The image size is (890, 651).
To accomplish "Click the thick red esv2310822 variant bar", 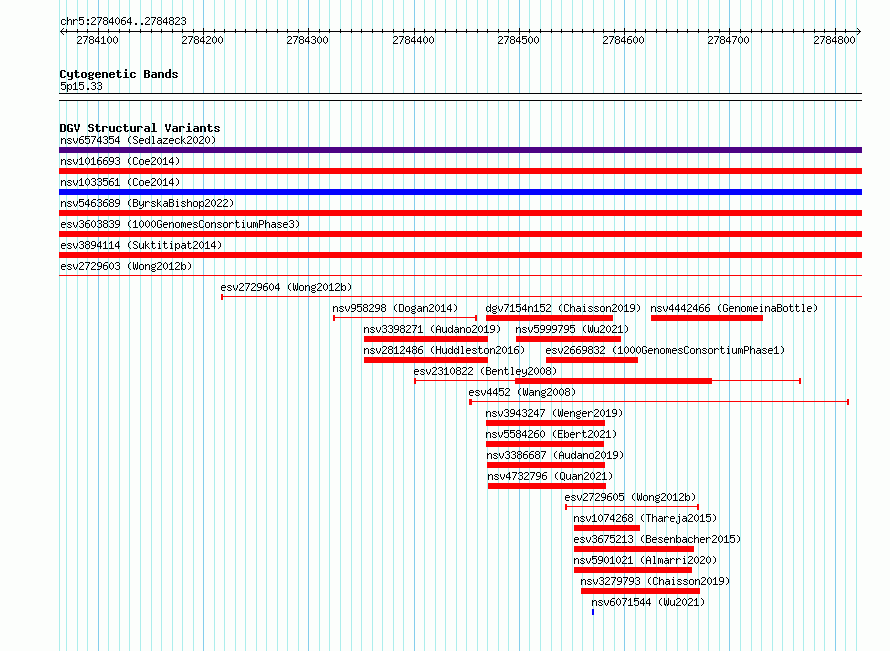I will click(613, 381).
